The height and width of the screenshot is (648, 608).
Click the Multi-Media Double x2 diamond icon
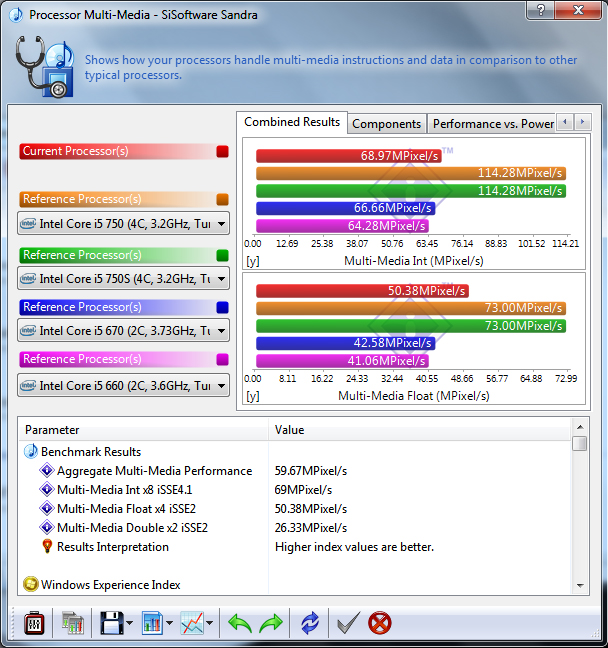click(47, 527)
